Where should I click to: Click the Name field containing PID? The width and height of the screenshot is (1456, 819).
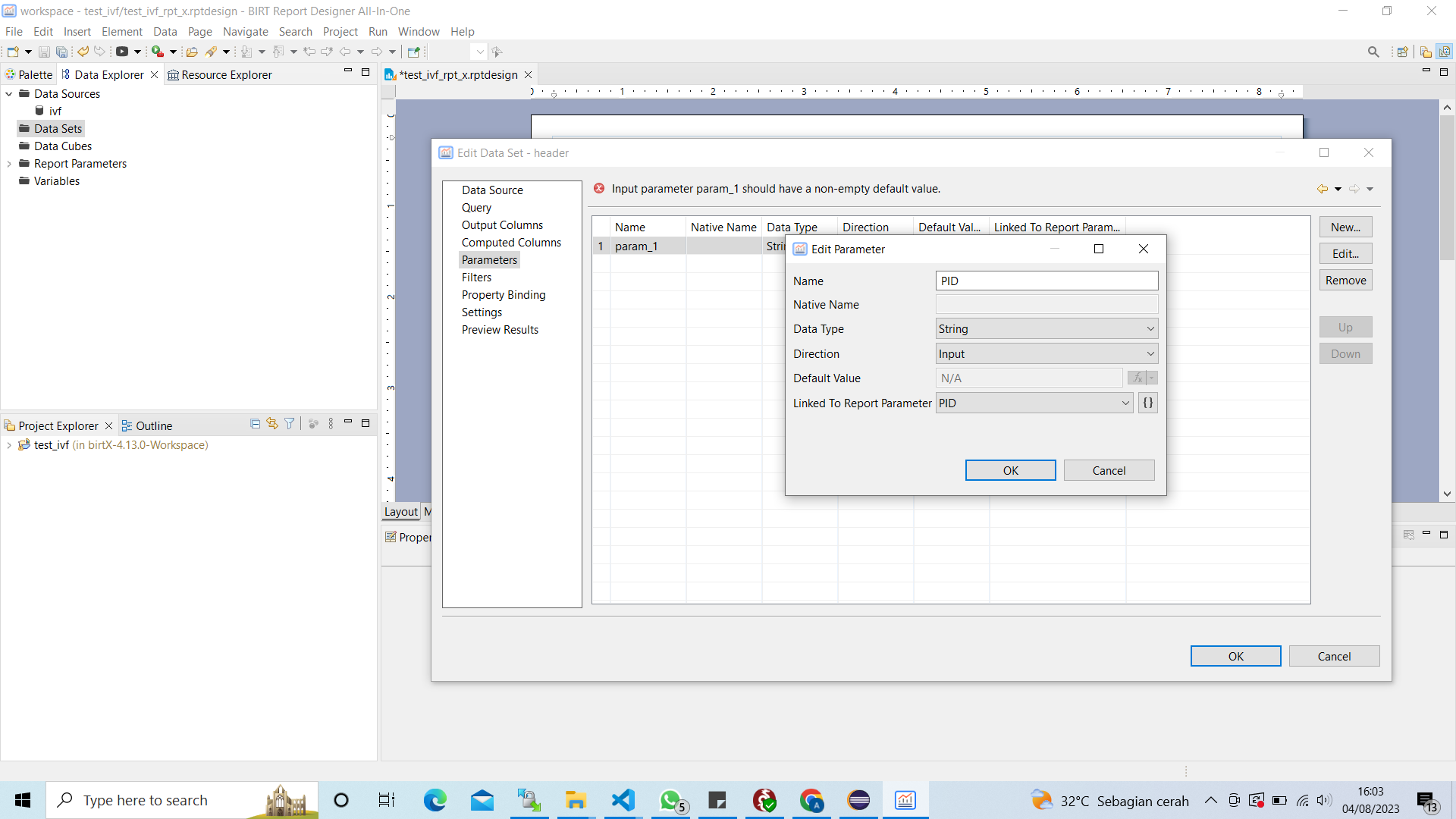pos(1046,281)
